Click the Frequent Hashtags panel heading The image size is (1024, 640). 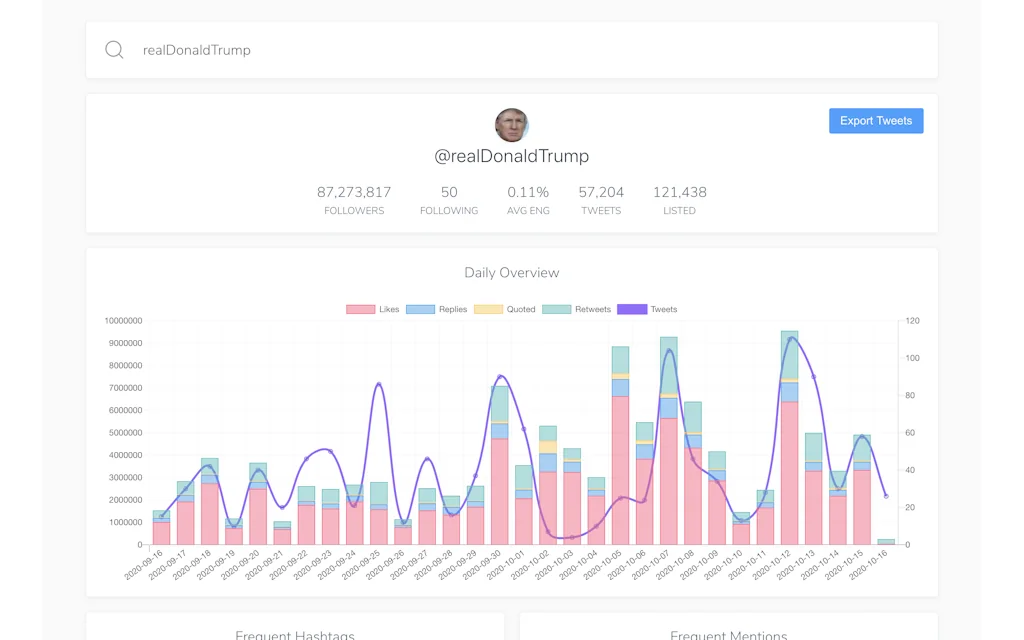pos(295,635)
